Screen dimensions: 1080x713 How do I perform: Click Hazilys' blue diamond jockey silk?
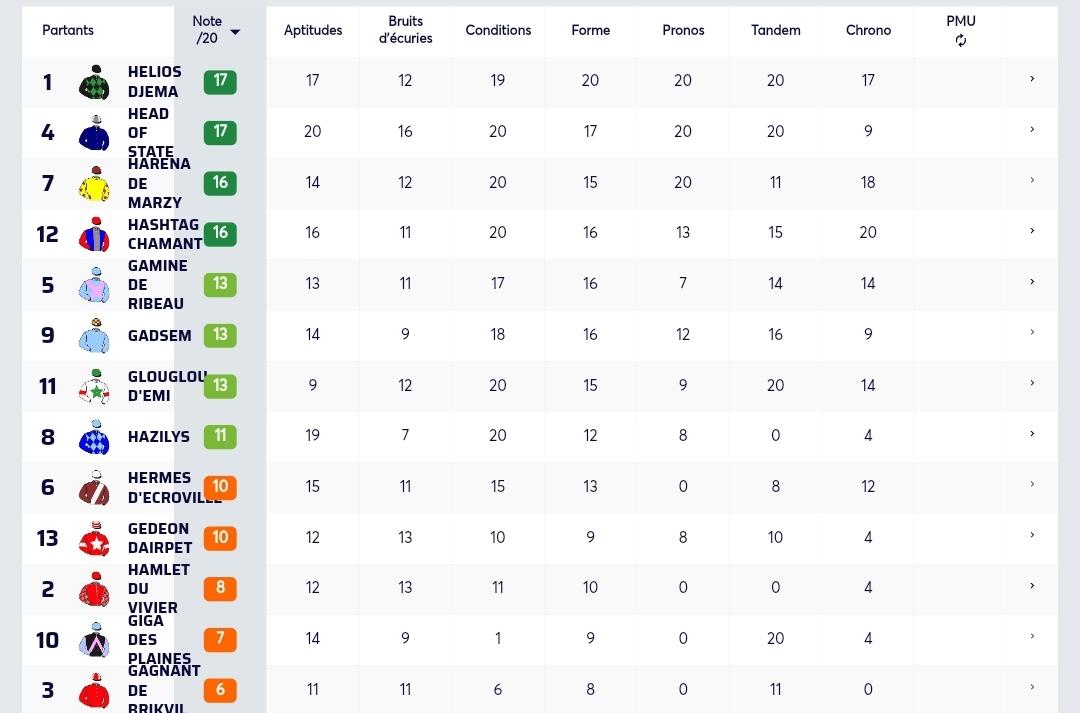pos(94,437)
